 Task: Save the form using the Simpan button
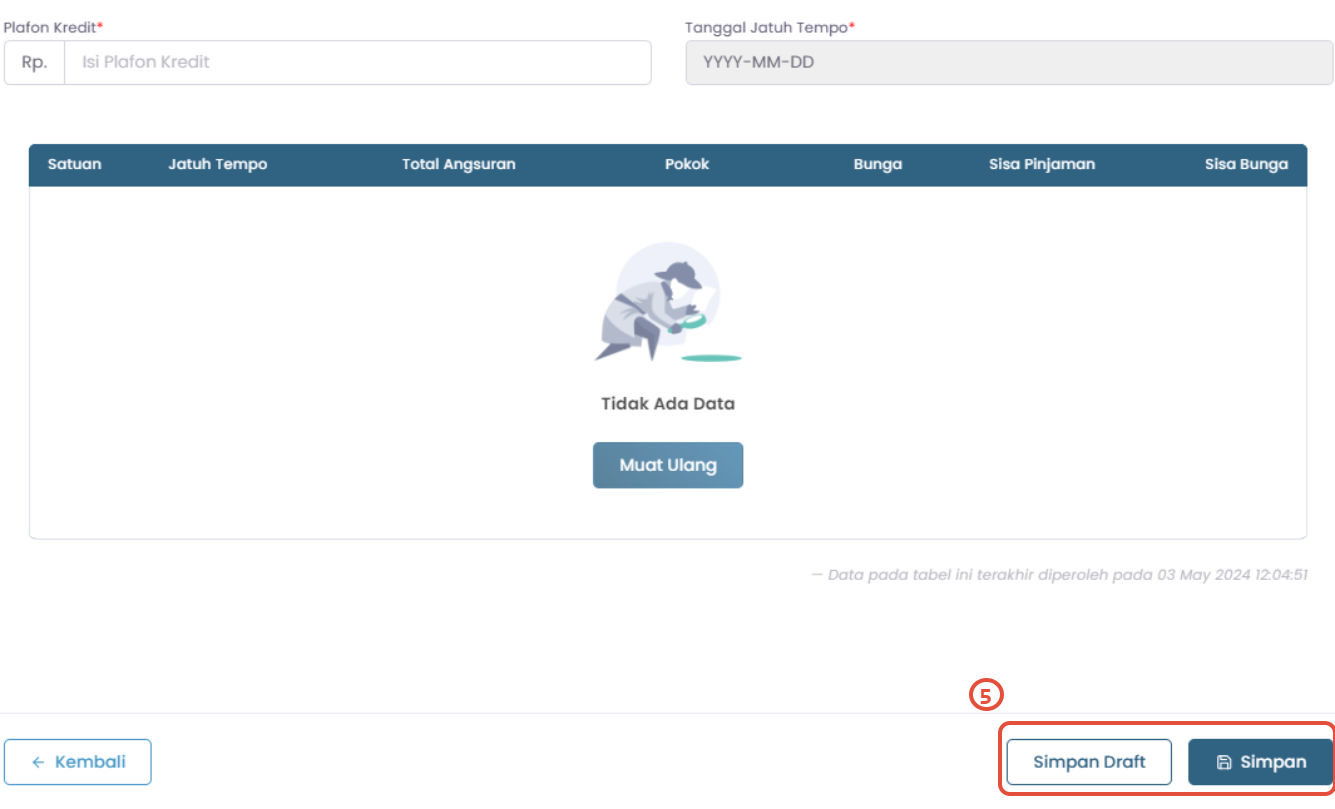tap(1260, 762)
